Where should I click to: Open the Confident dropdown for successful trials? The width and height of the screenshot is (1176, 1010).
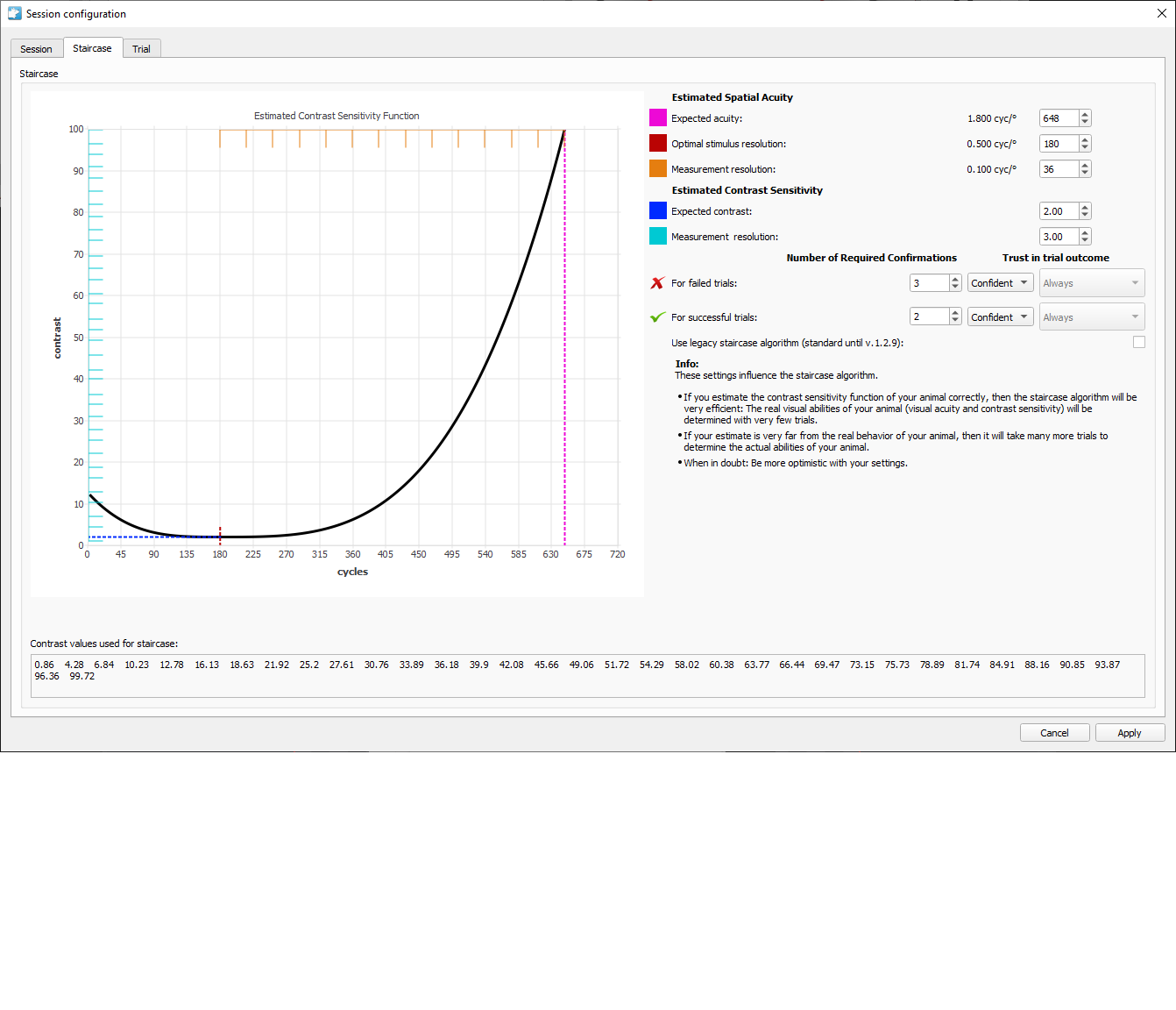[x=1000, y=317]
